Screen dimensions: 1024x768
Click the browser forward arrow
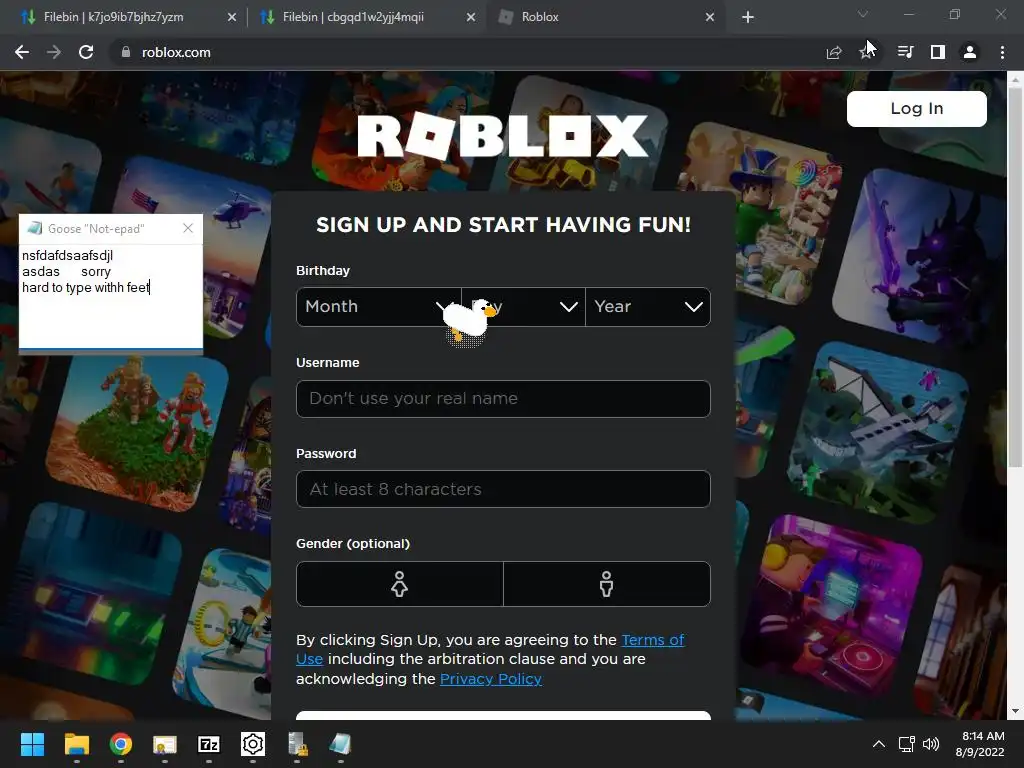click(x=54, y=52)
